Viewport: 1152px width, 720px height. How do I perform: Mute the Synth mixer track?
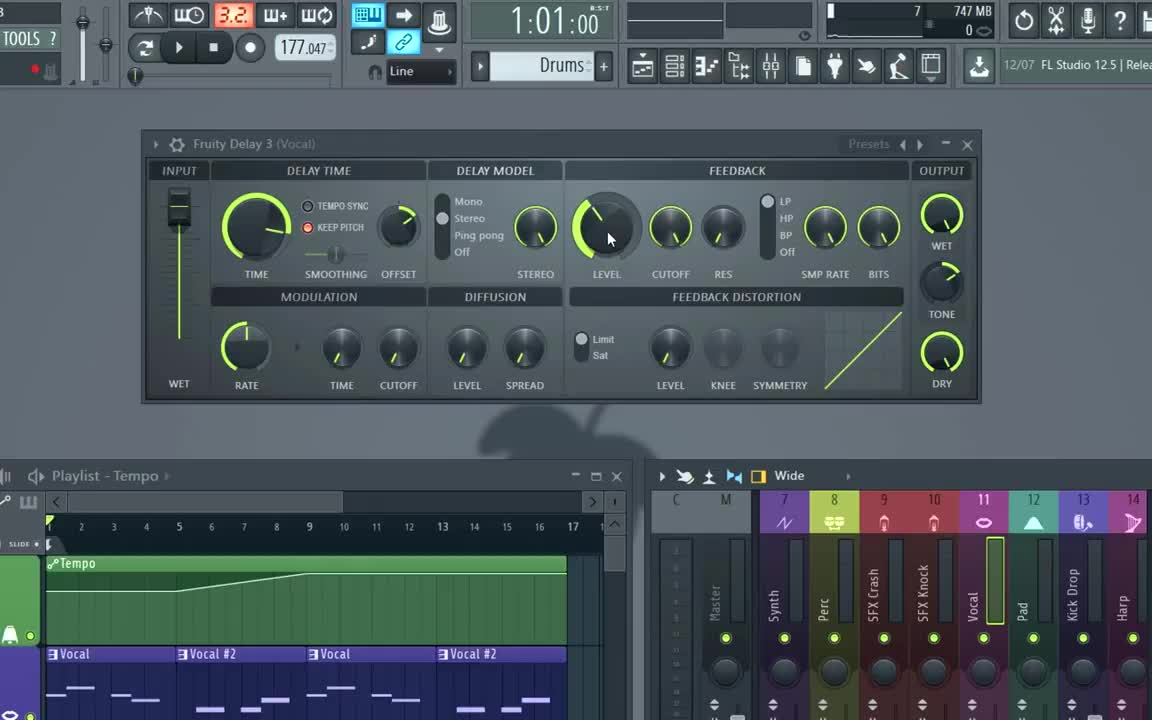pos(784,638)
